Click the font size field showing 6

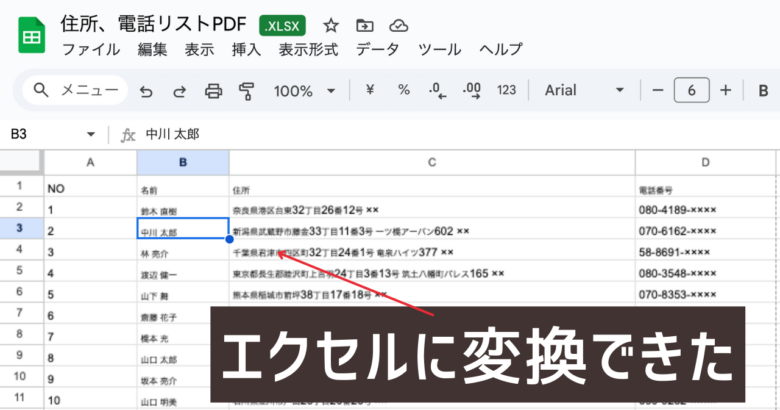tap(691, 90)
